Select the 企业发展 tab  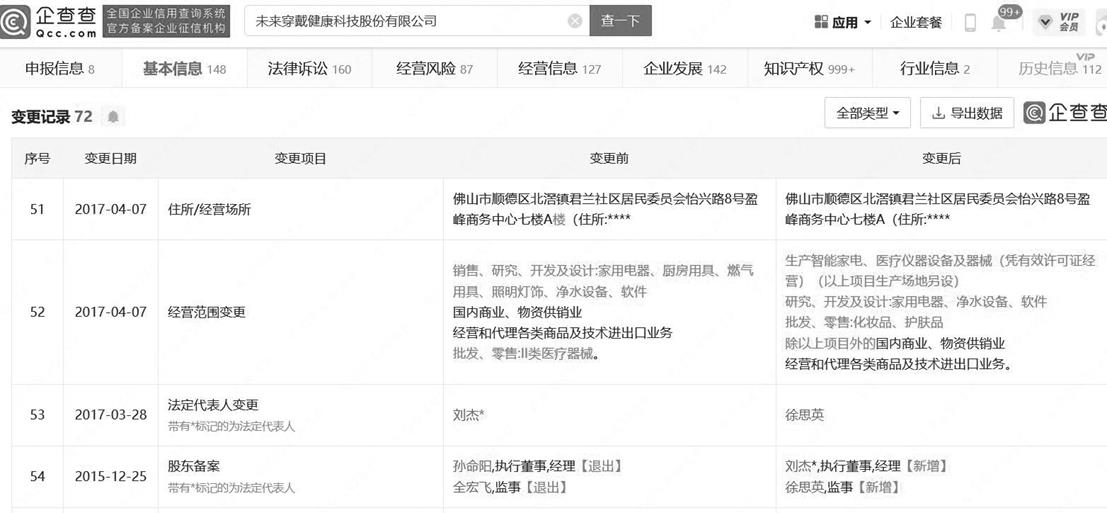(x=684, y=69)
